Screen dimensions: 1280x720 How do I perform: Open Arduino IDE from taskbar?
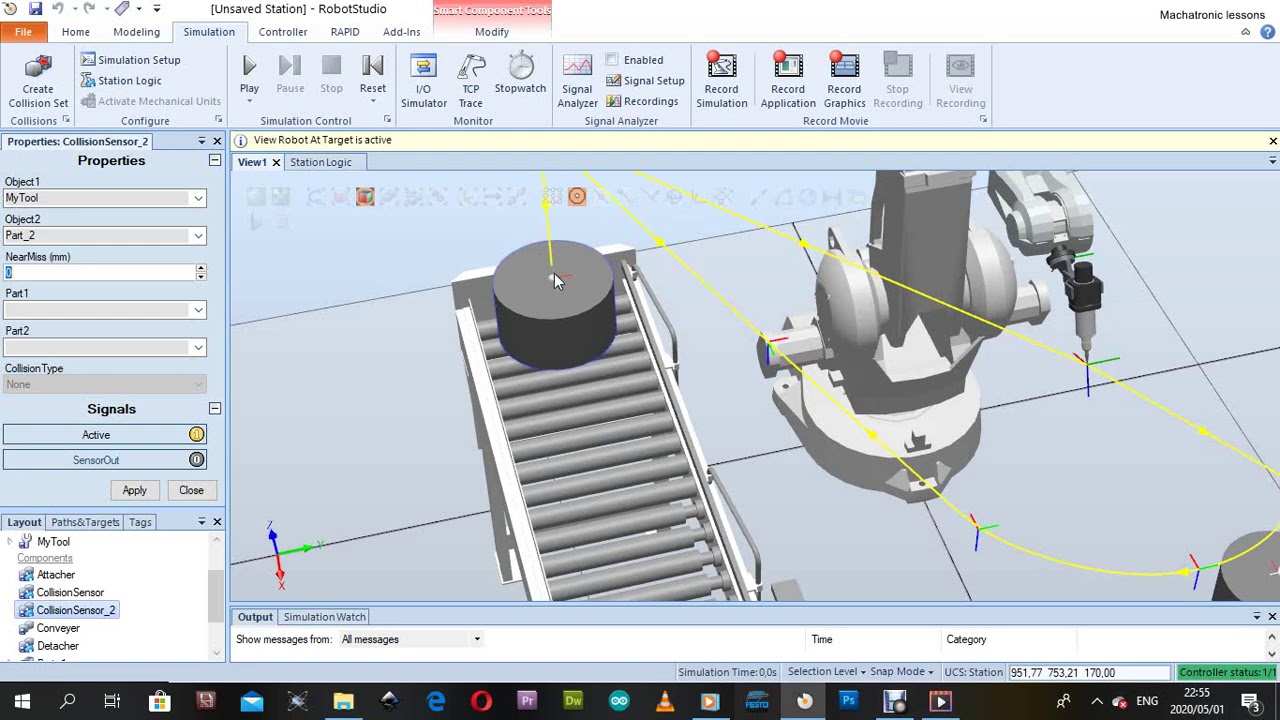(x=619, y=701)
